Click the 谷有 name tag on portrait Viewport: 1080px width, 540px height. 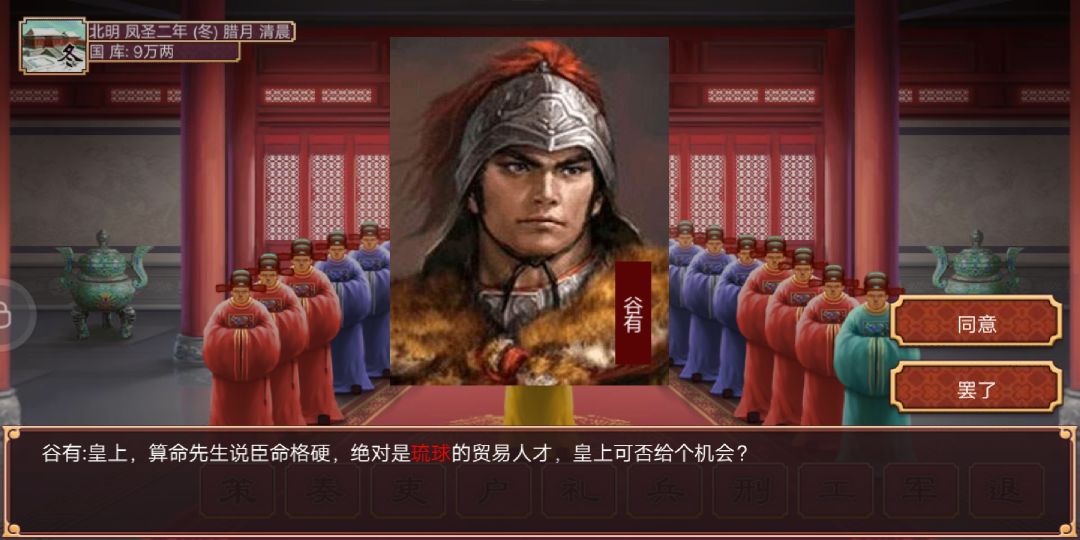[633, 313]
